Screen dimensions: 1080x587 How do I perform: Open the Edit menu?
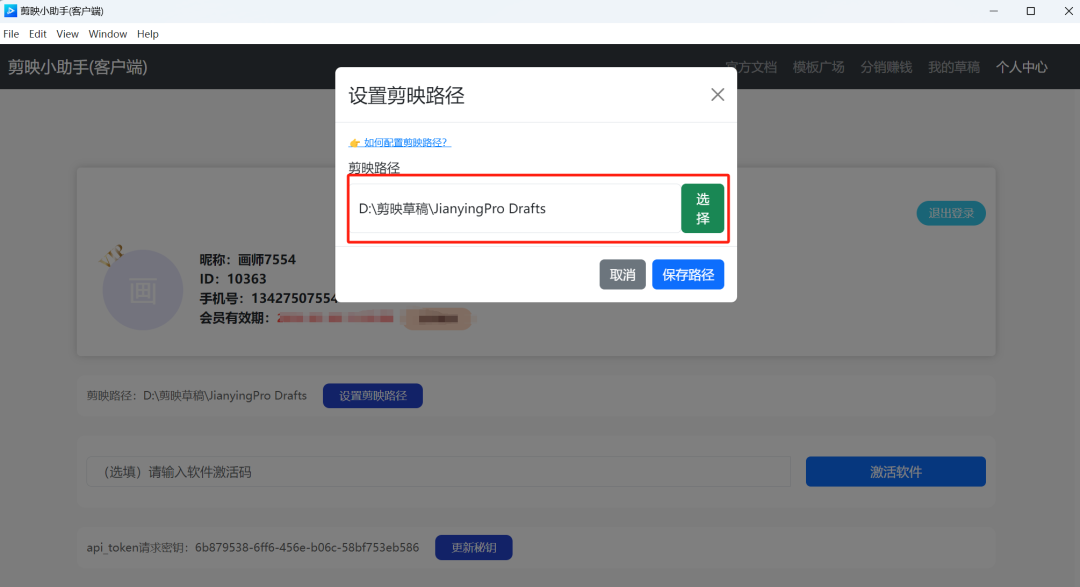click(x=37, y=33)
